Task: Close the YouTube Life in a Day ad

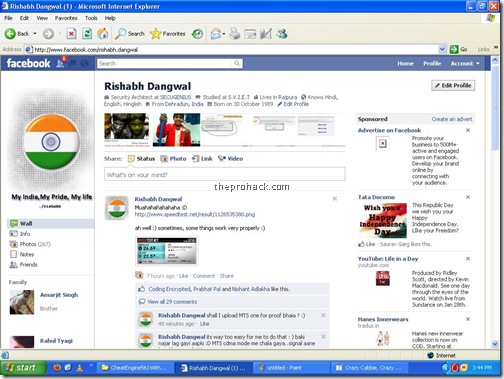Action: click(x=468, y=259)
